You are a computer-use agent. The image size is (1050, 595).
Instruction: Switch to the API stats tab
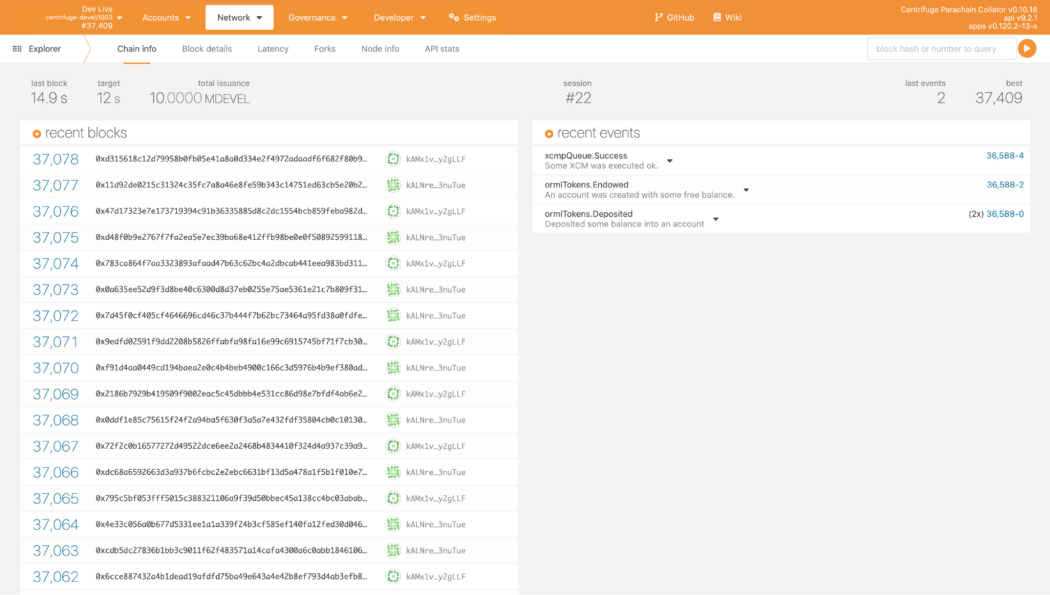442,49
